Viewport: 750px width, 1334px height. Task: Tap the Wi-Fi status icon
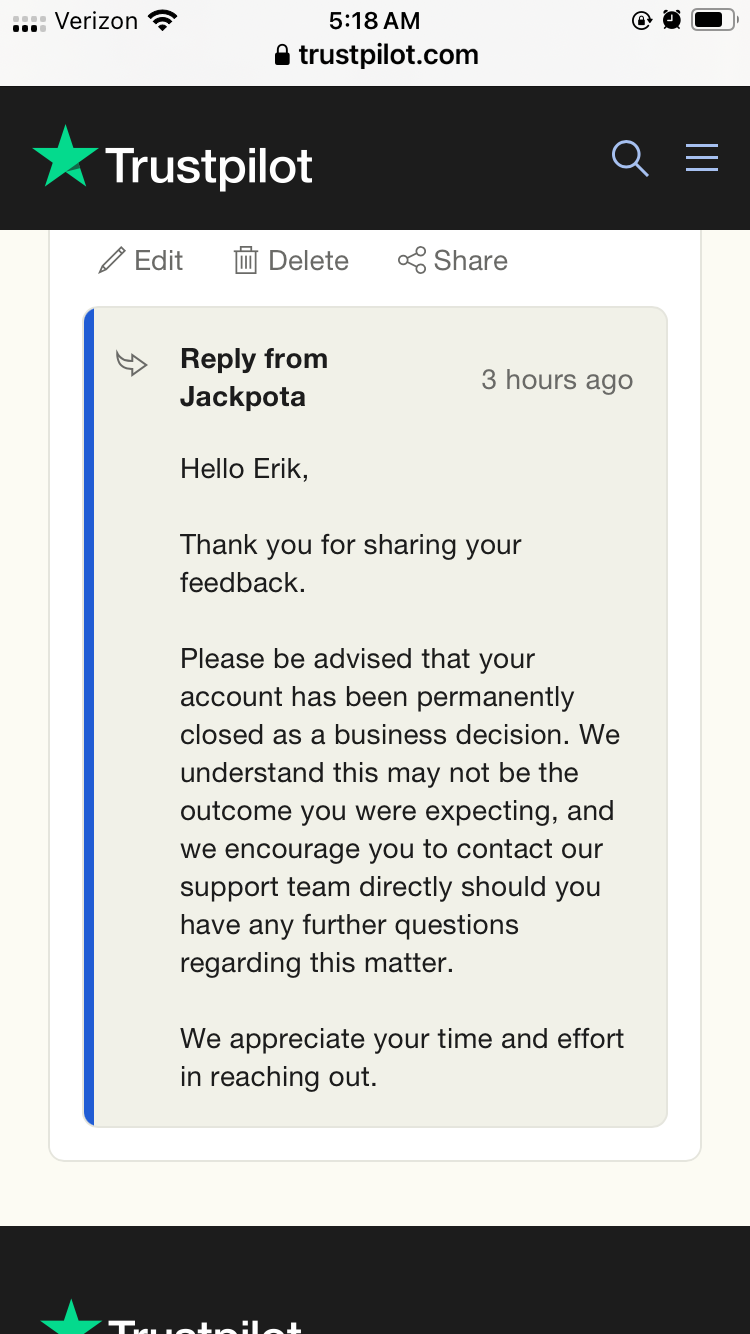(x=162, y=20)
